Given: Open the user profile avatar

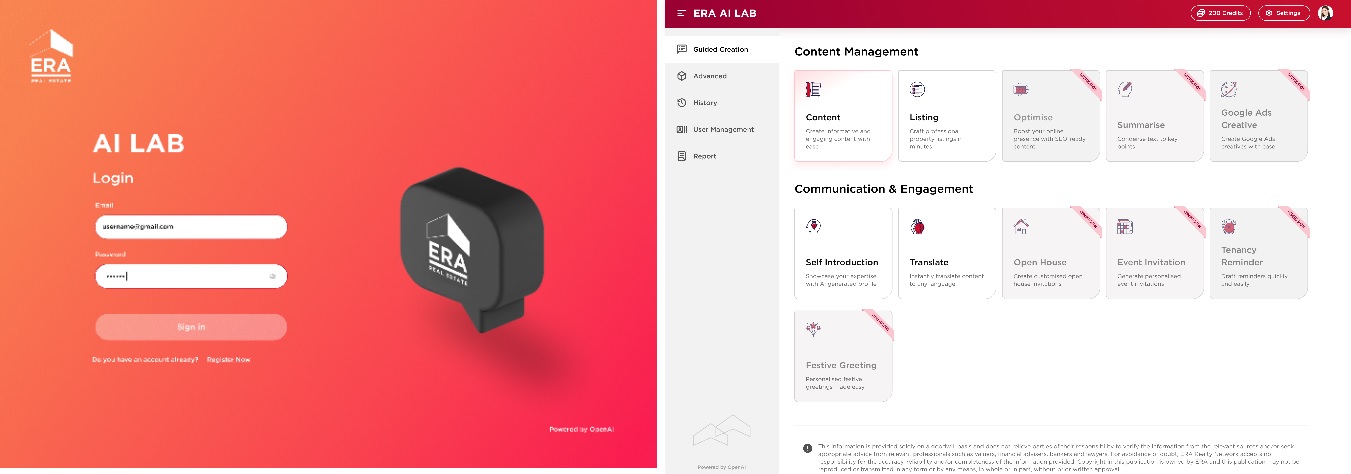Looking at the screenshot, I should [x=1325, y=13].
